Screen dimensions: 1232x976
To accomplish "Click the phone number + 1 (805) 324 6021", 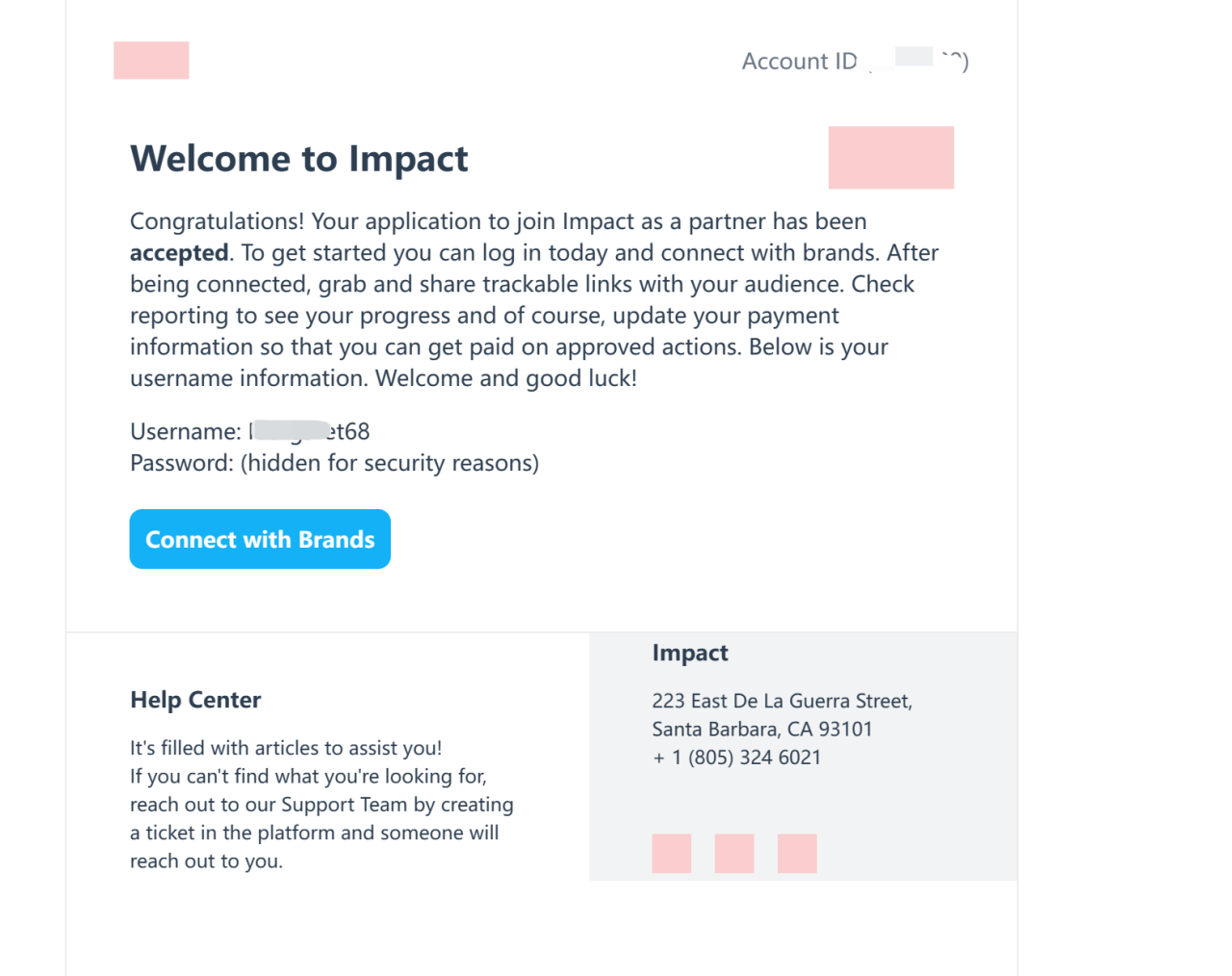I will click(x=737, y=758).
